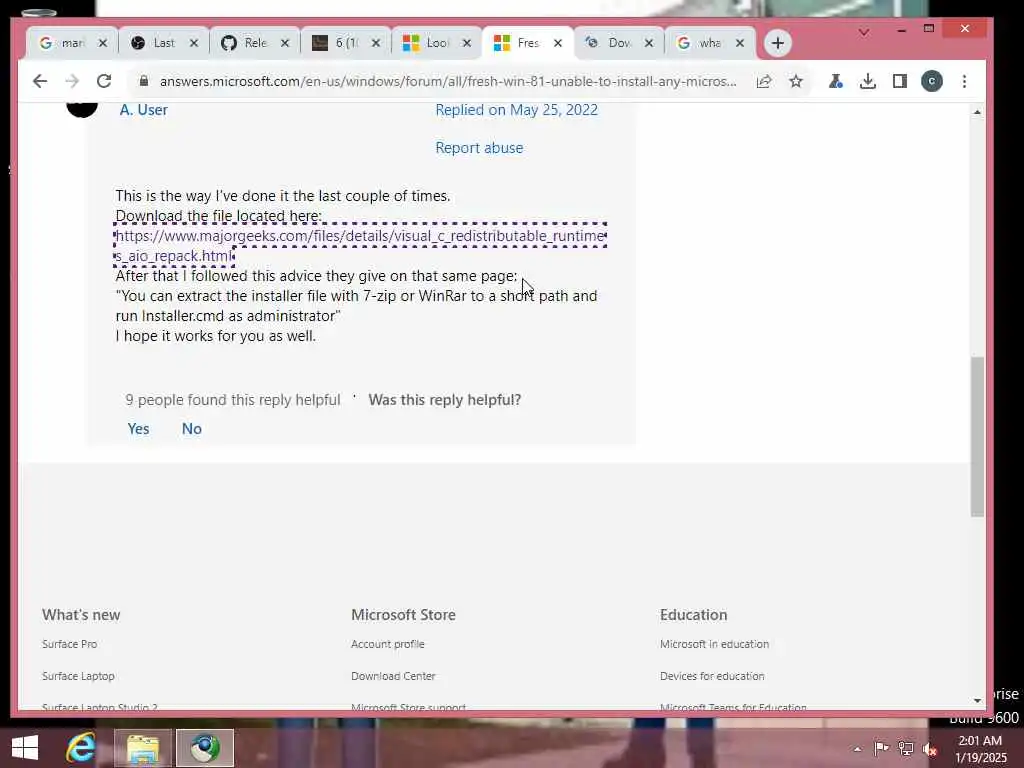Bookmark this page with the star icon
The width and height of the screenshot is (1024, 768).
pos(795,81)
